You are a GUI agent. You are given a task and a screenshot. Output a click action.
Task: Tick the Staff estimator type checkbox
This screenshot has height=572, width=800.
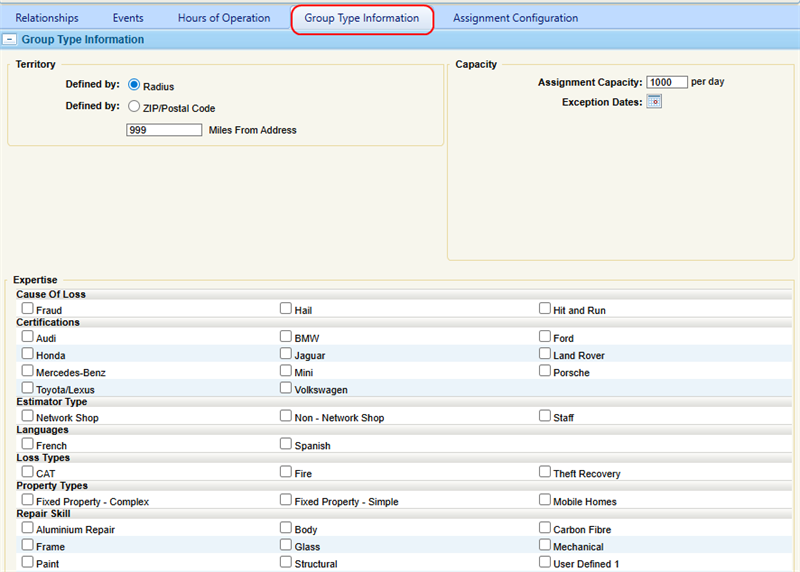click(545, 415)
